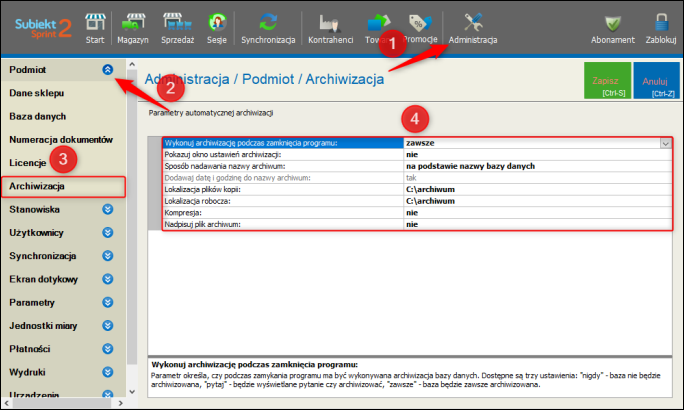Open the Sesje toolbar icon
Image resolution: width=684 pixels, height=410 pixels.
[216, 23]
